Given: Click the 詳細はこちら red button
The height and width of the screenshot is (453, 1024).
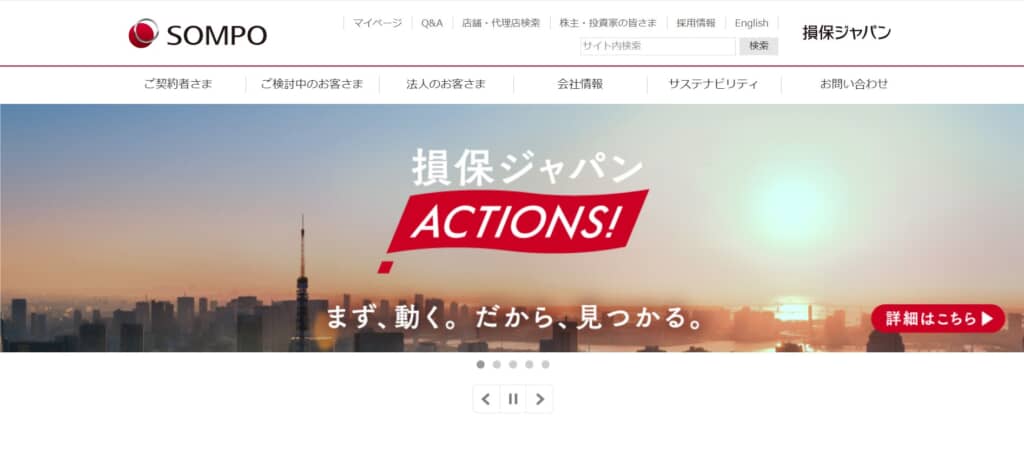Looking at the screenshot, I should [938, 319].
